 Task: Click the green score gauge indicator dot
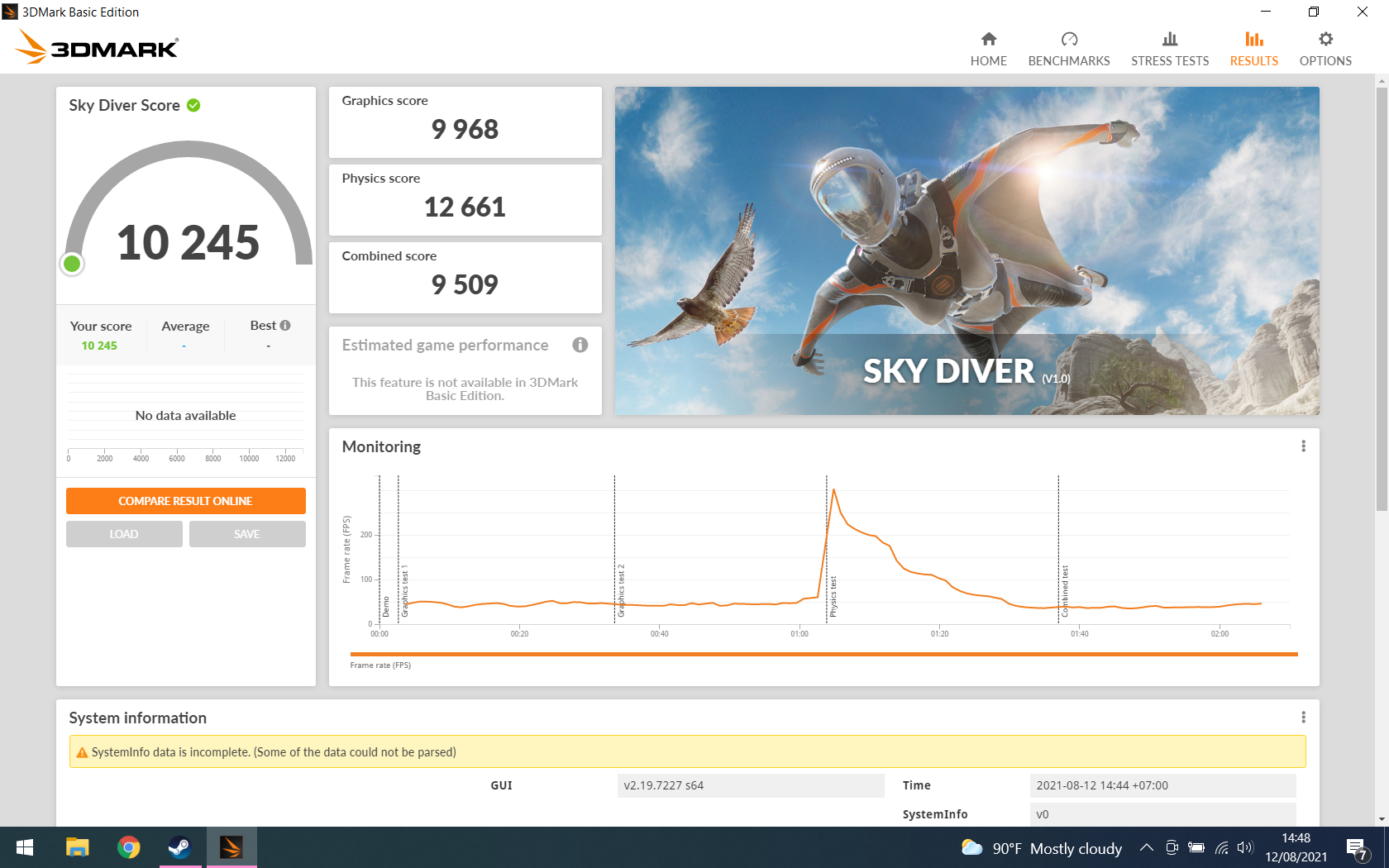point(72,264)
